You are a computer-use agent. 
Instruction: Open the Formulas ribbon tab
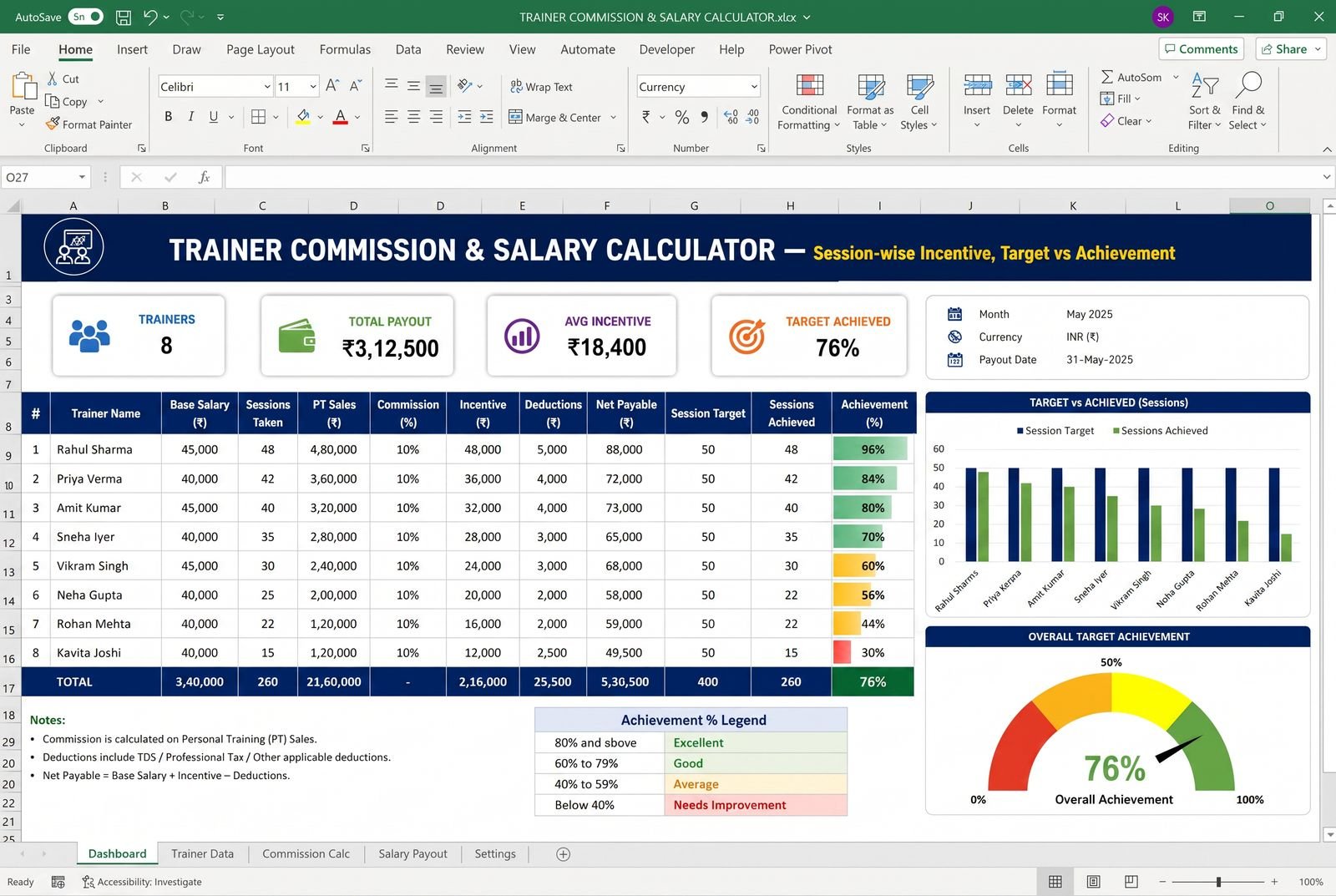coord(345,49)
